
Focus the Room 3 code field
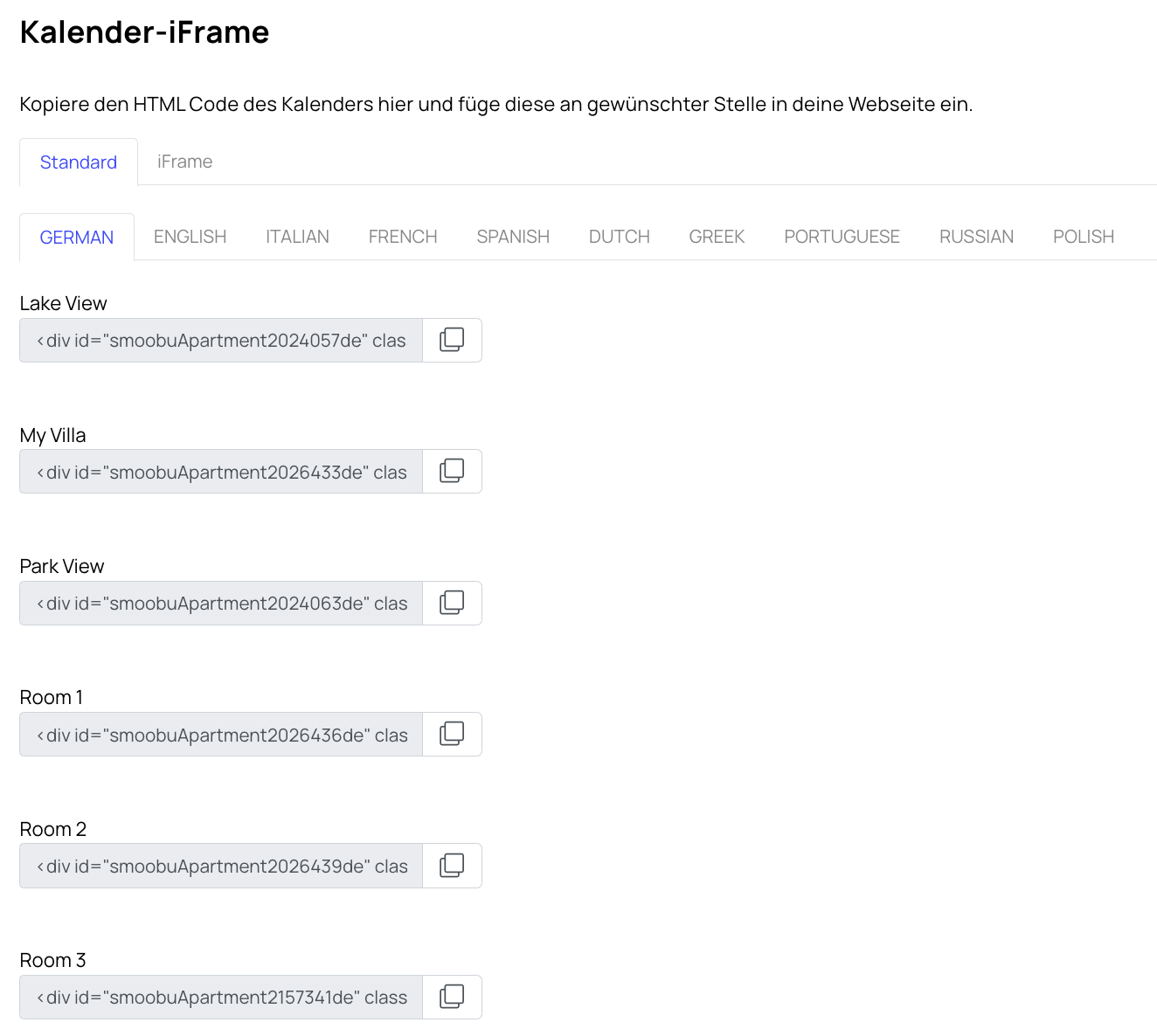[221, 997]
